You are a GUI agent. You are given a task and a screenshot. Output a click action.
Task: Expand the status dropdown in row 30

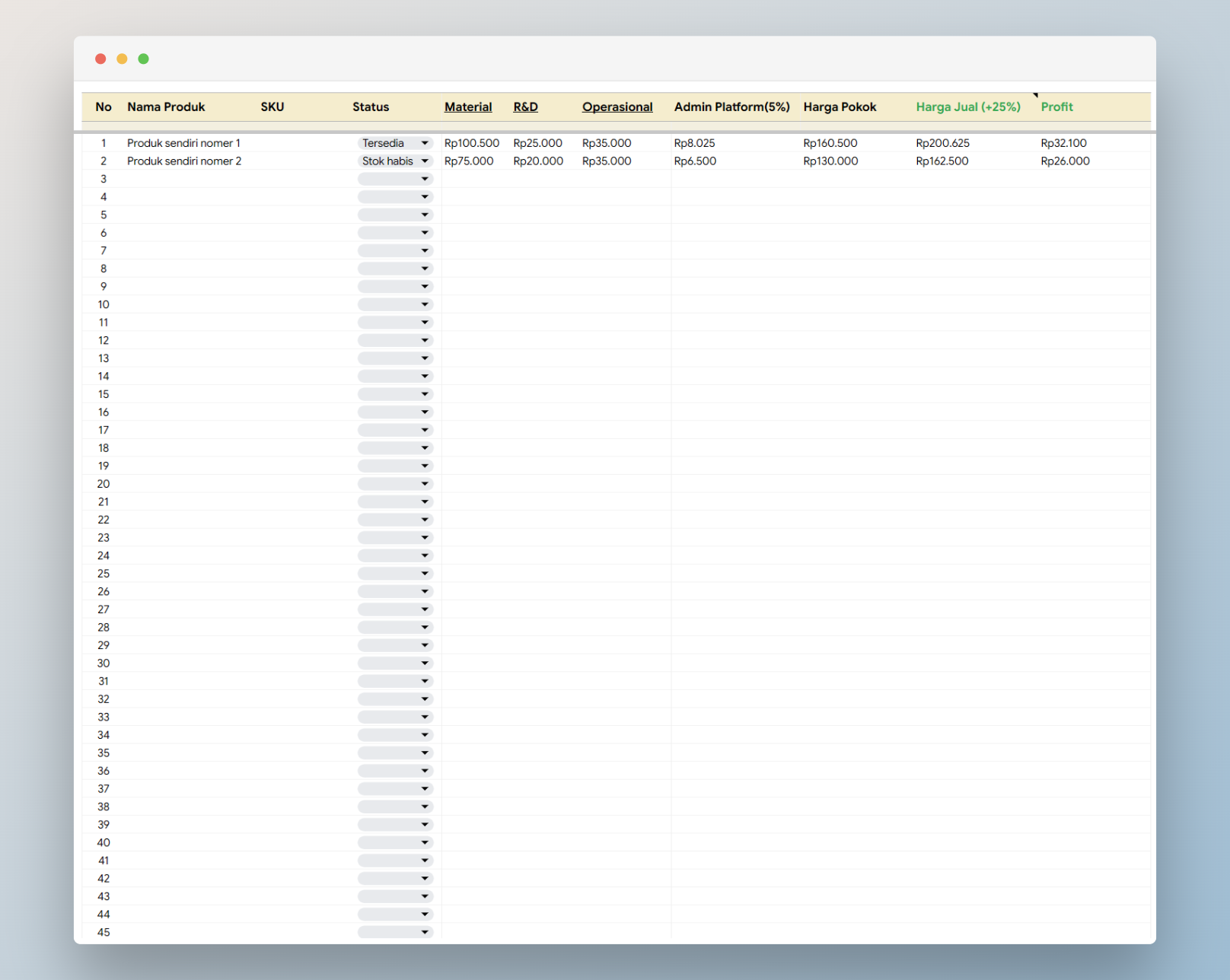click(x=395, y=663)
